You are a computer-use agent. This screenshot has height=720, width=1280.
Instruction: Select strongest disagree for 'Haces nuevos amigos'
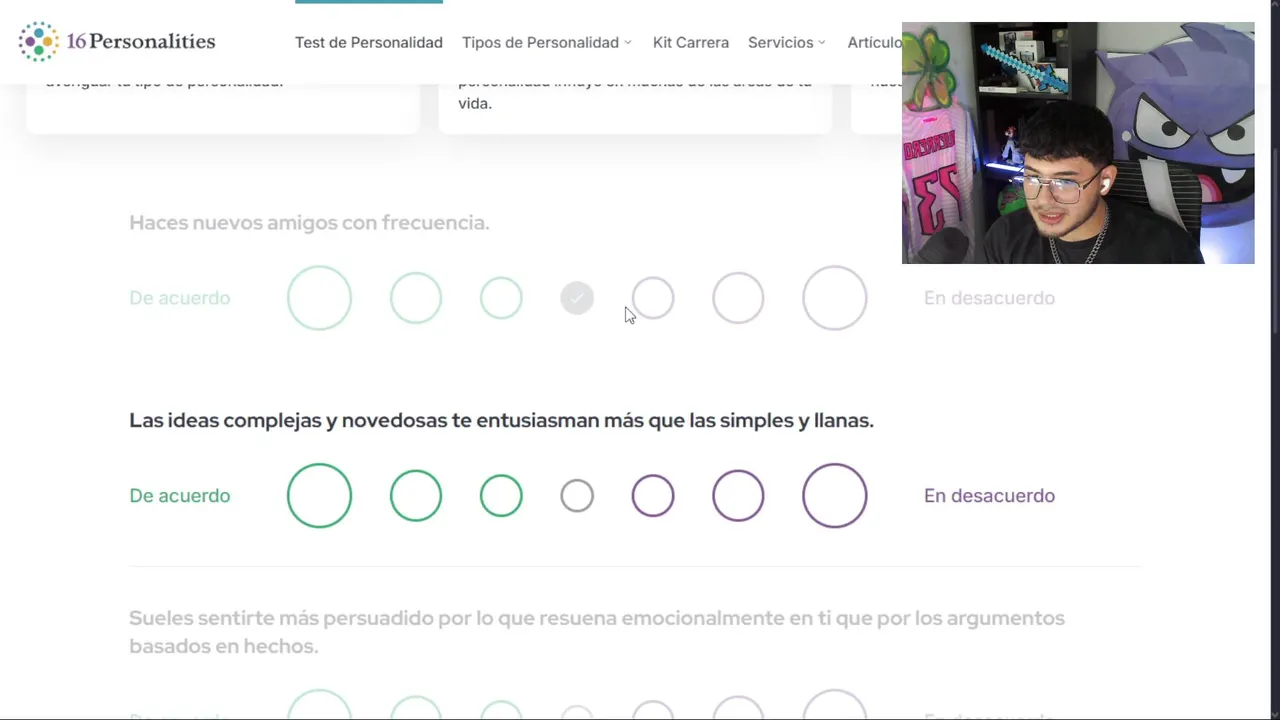(835, 298)
